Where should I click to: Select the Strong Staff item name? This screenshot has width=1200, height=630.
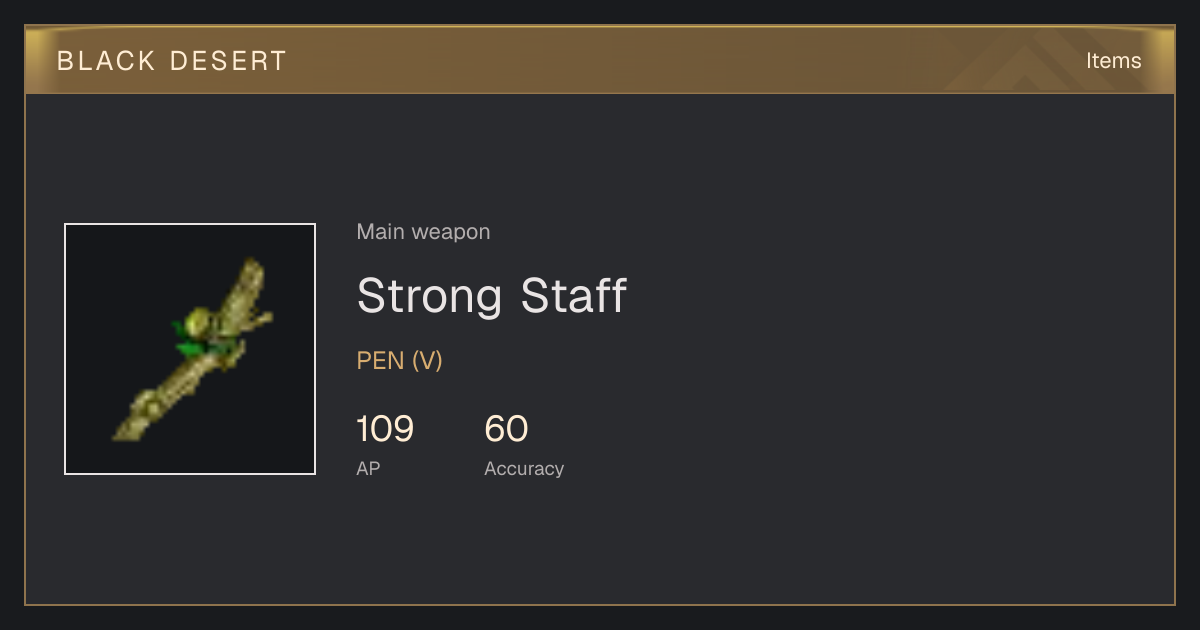(491, 296)
